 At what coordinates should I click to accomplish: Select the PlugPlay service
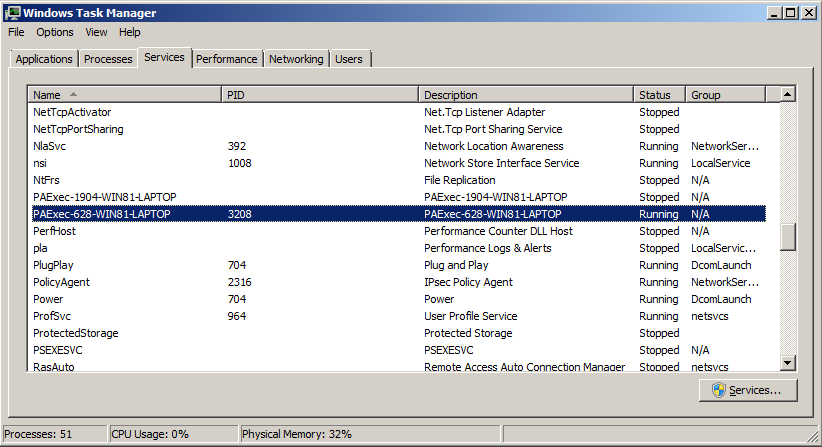pyautogui.click(x=53, y=265)
